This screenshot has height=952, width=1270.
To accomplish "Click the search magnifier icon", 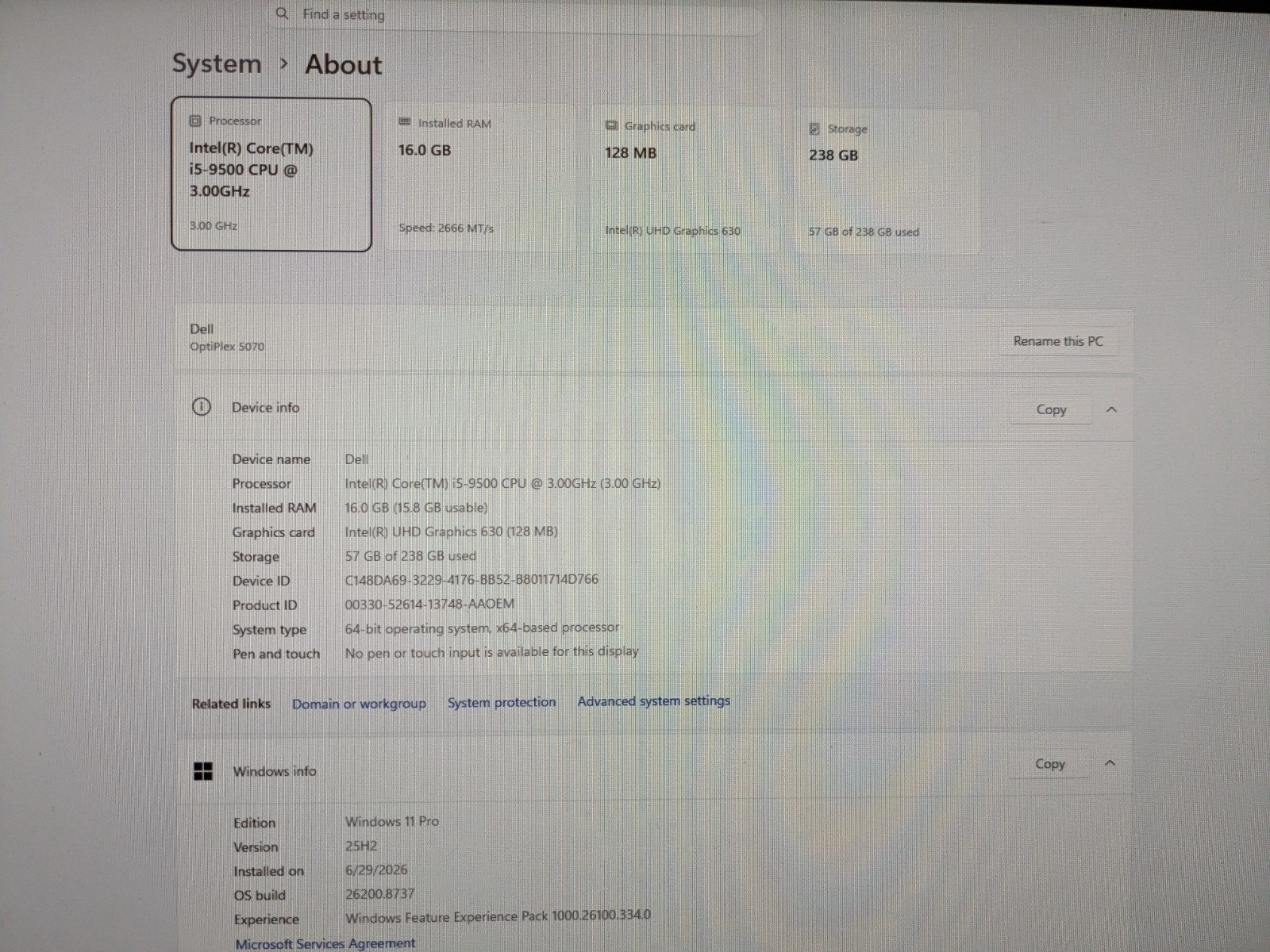I will coord(282,13).
